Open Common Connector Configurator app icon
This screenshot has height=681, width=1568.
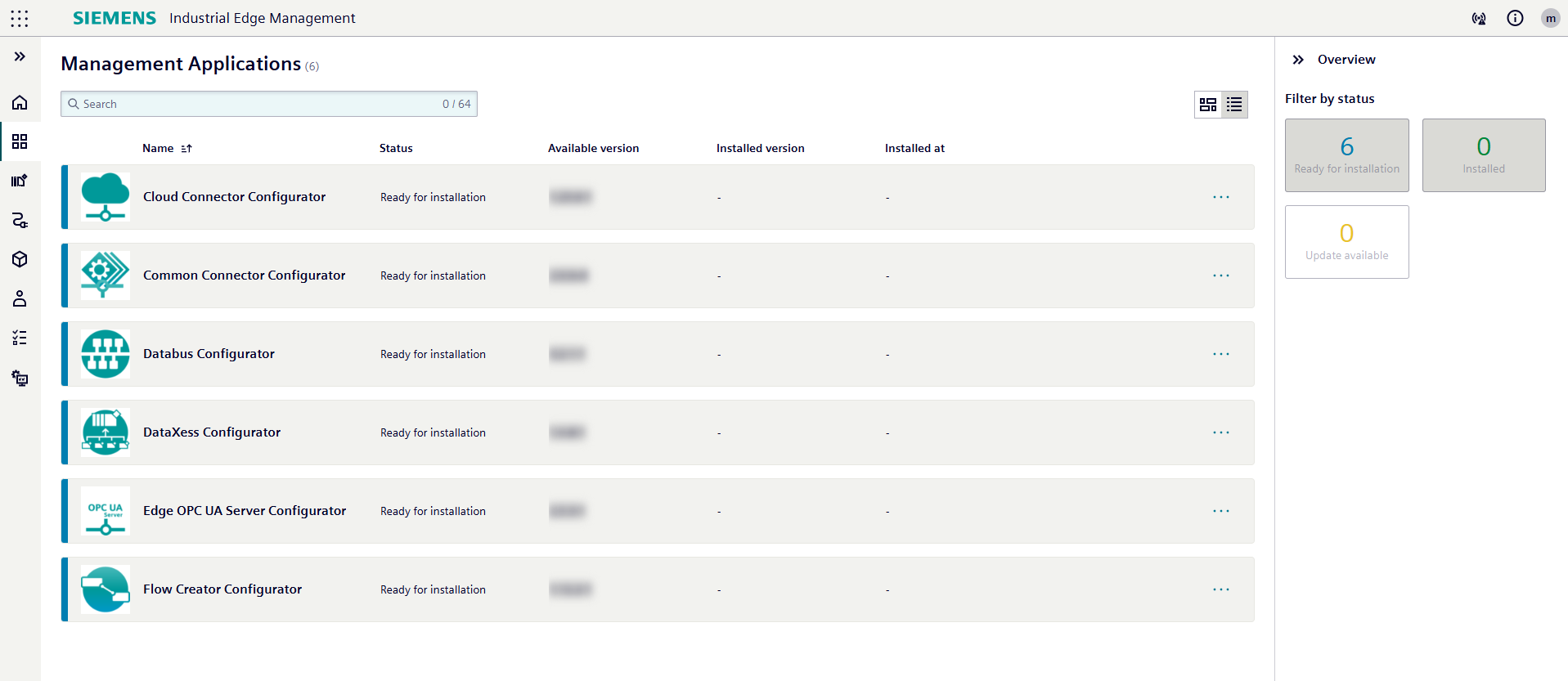pos(106,276)
